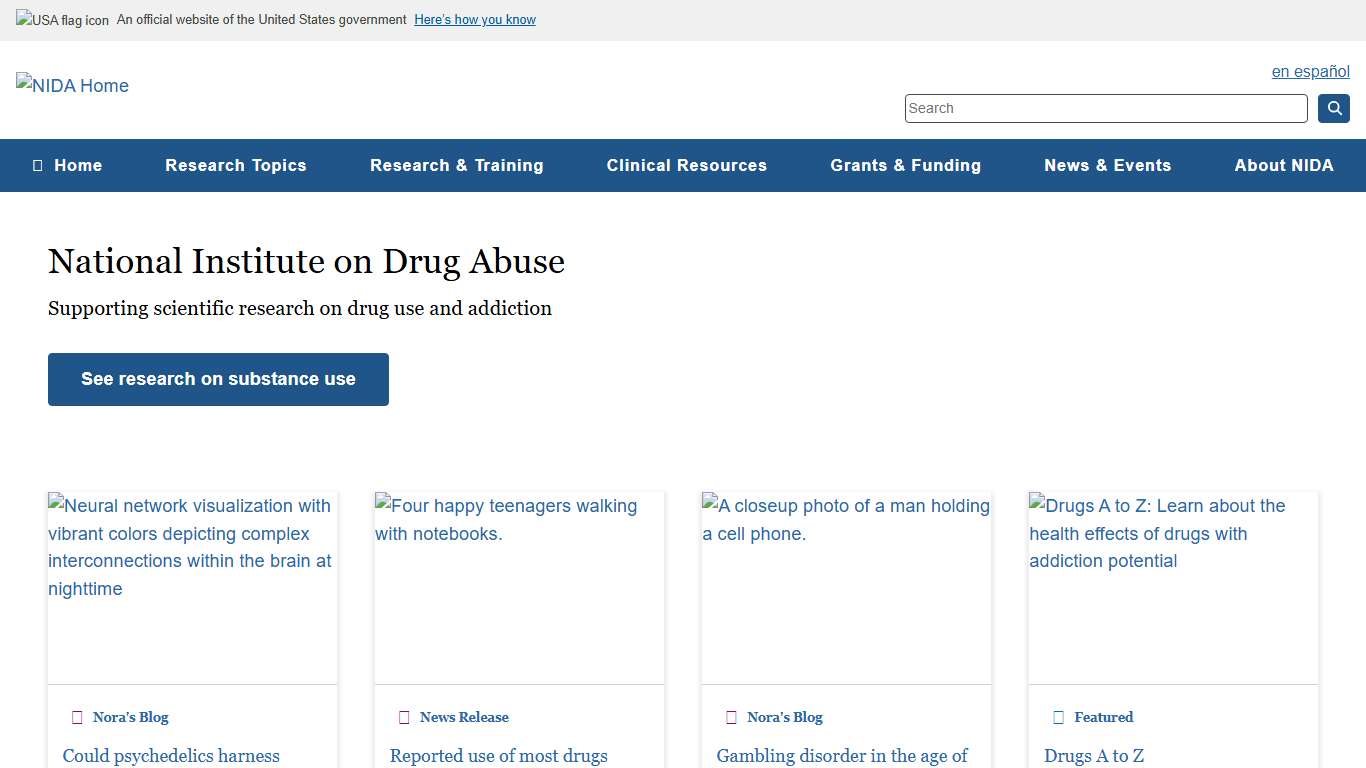Open the News & Events menu
The height and width of the screenshot is (768, 1366).
(x=1107, y=165)
